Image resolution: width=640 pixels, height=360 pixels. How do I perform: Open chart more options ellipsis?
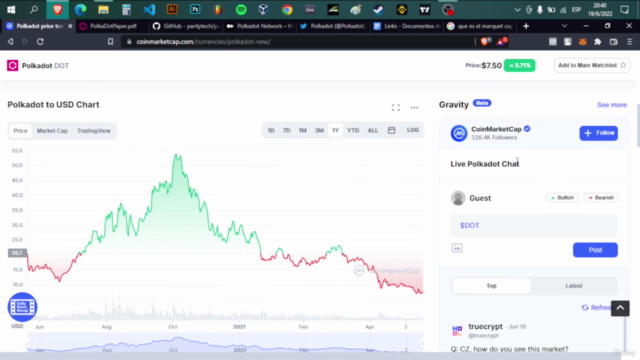414,107
